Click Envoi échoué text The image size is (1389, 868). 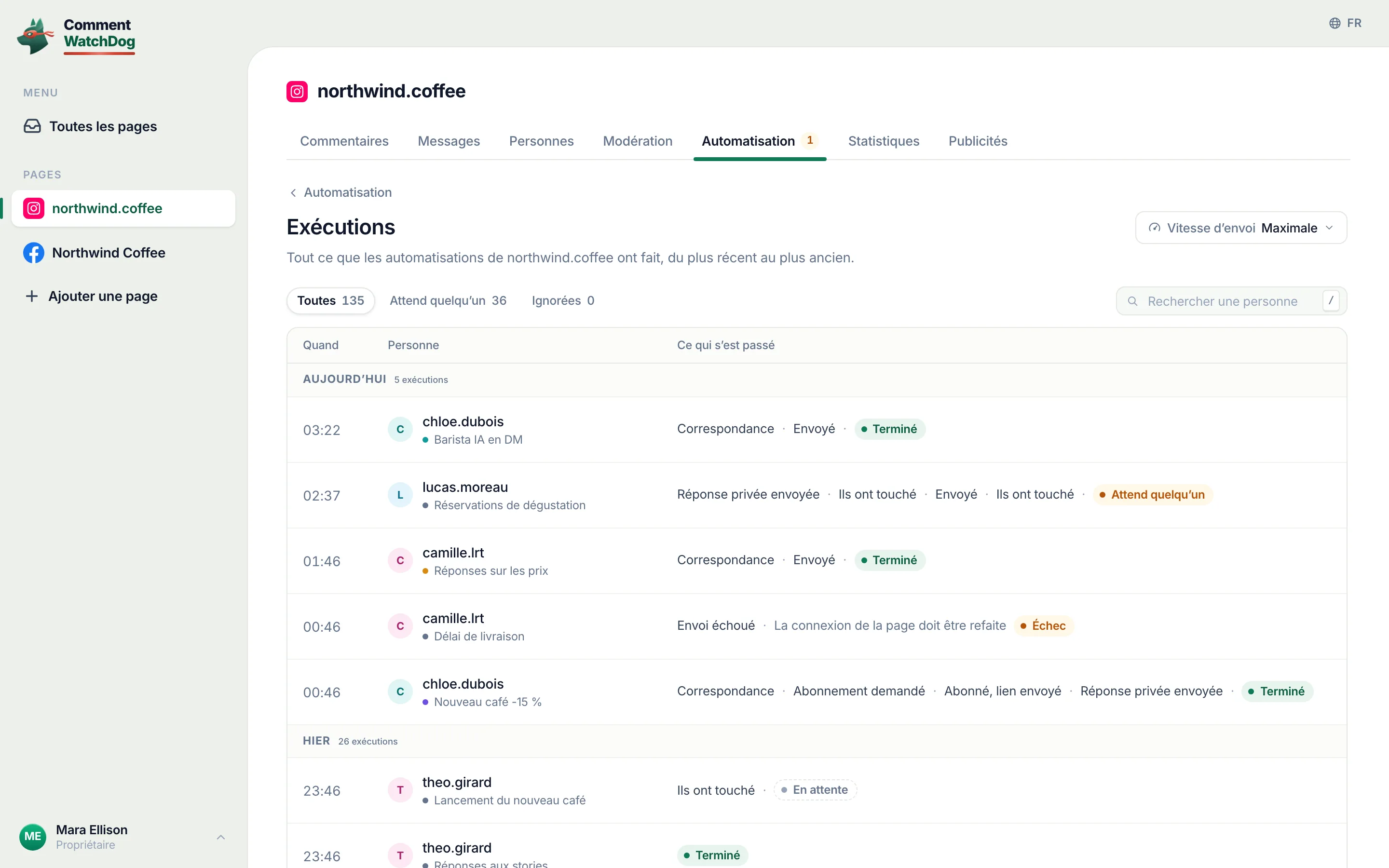[716, 626]
